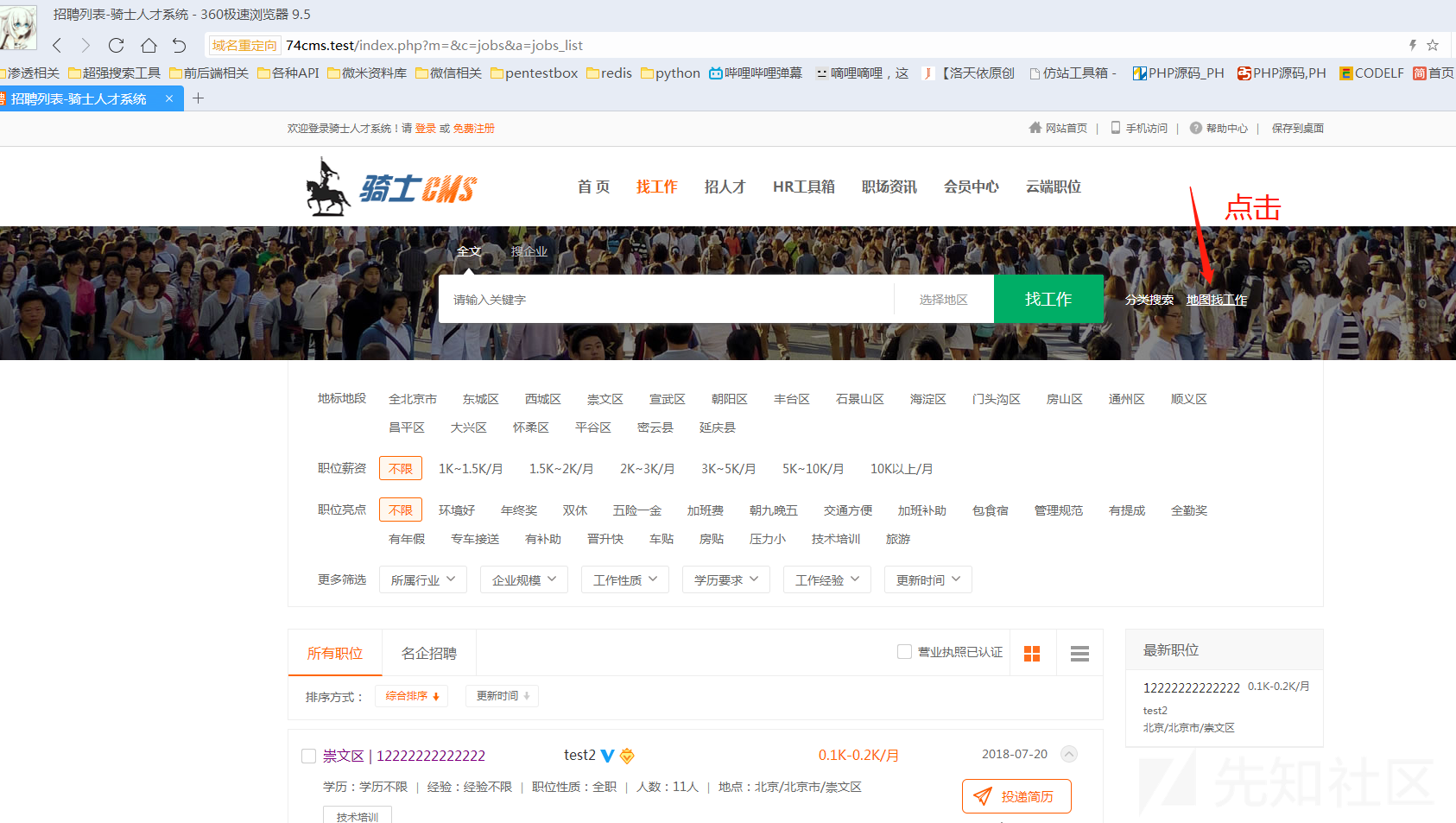Image resolution: width=1456 pixels, height=823 pixels.
Task: Go to 会员中心 in navigation
Action: pyautogui.click(x=972, y=187)
